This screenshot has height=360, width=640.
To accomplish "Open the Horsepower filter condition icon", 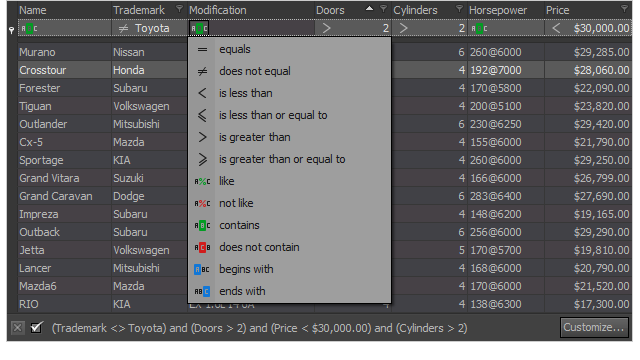I will coord(479,29).
